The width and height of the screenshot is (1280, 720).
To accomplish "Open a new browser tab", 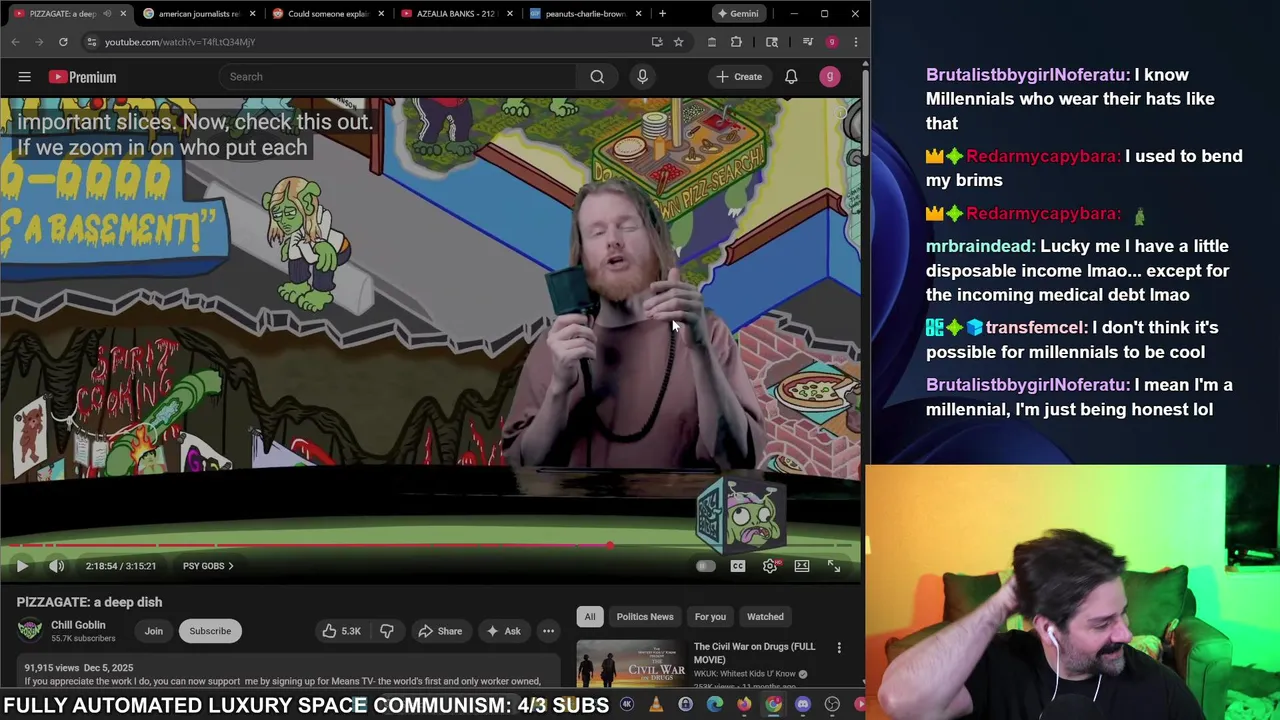I will (x=662, y=14).
